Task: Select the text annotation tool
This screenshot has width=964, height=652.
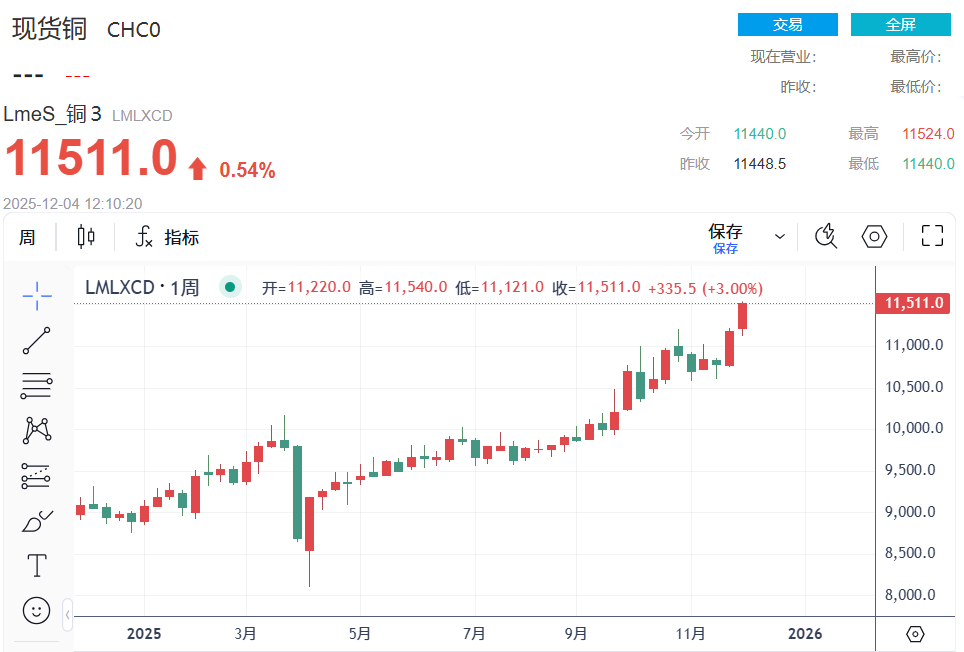Action: tap(37, 566)
